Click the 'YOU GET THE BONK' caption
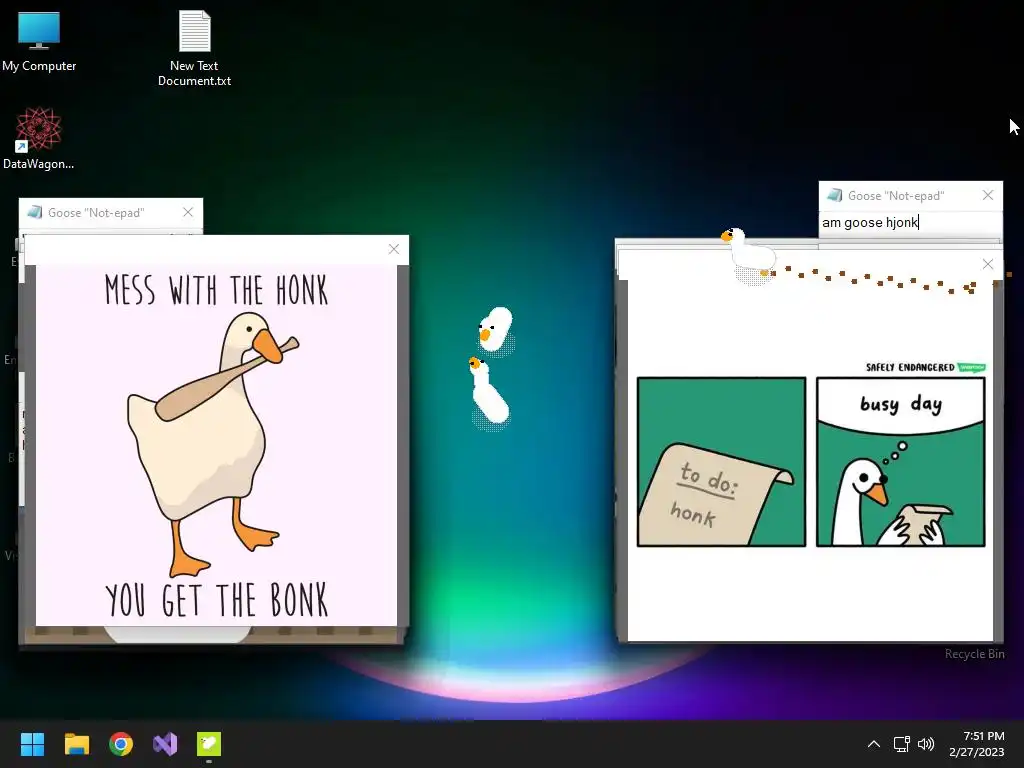The width and height of the screenshot is (1024, 768). click(216, 600)
